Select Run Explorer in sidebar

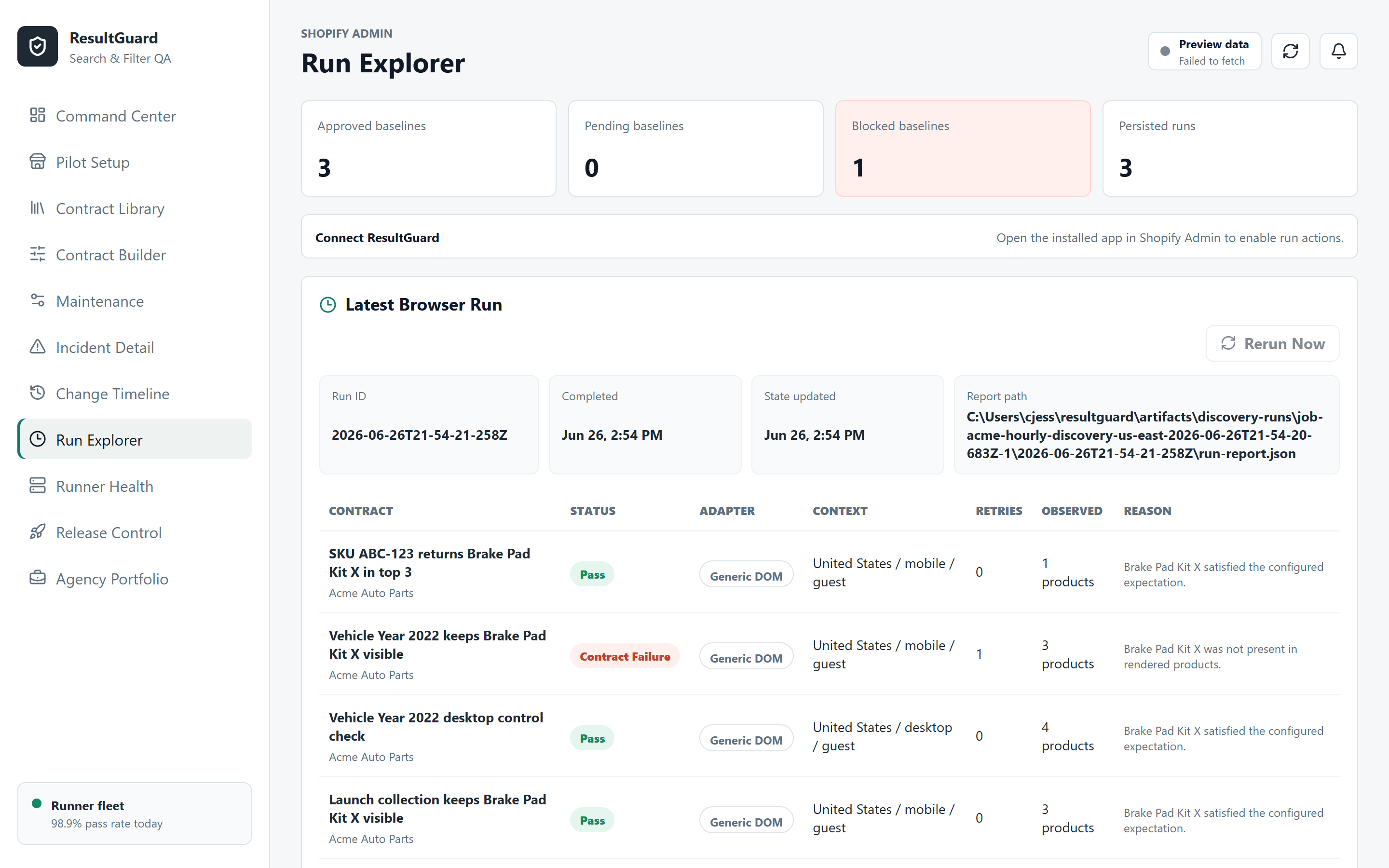point(134,439)
